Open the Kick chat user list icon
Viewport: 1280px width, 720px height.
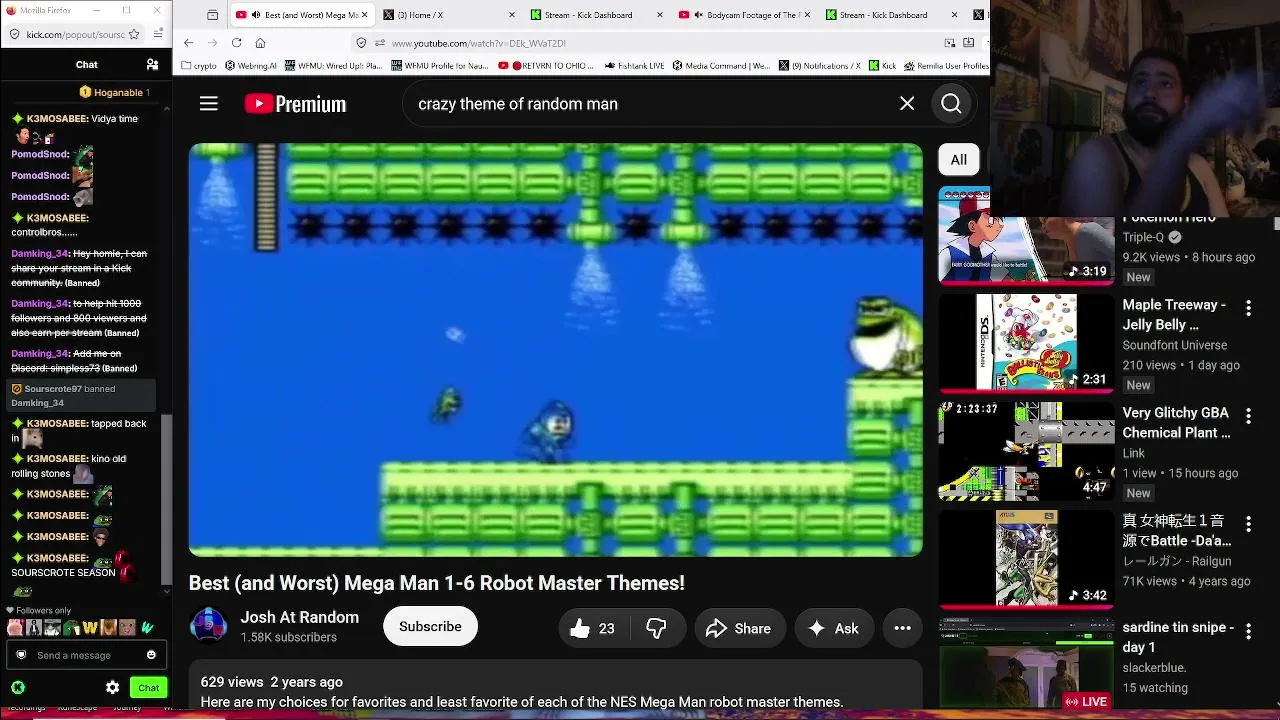point(152,65)
